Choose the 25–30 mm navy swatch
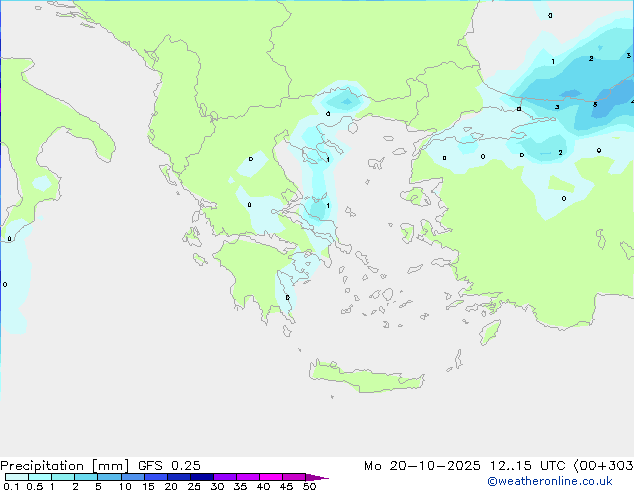The height and width of the screenshot is (490, 634). click(x=201, y=477)
